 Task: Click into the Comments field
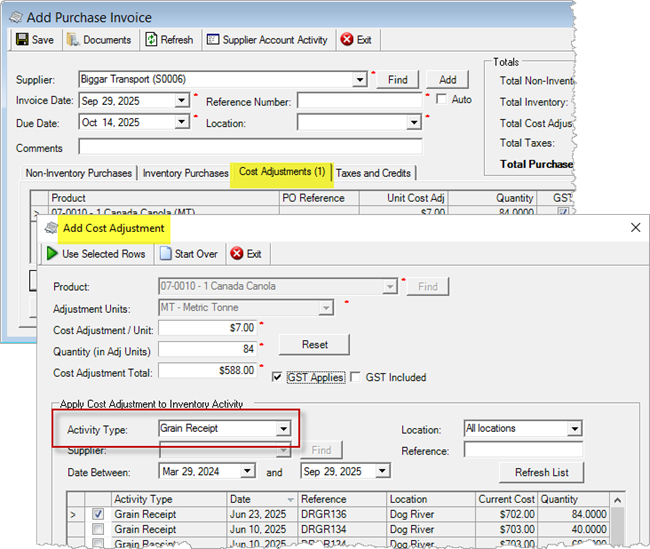click(250, 147)
